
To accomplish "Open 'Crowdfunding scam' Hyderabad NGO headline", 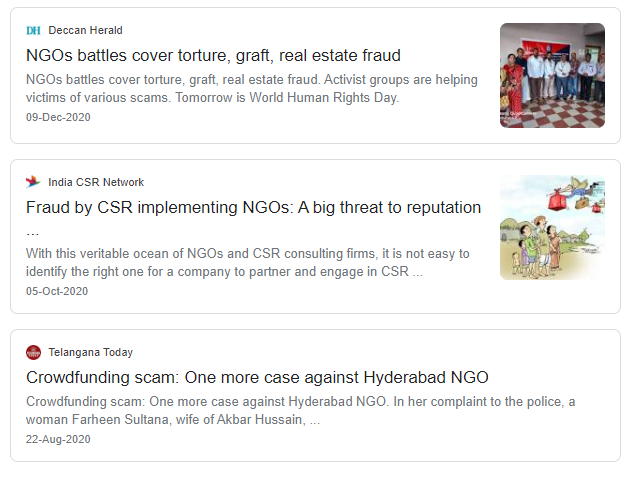I will [x=257, y=378].
